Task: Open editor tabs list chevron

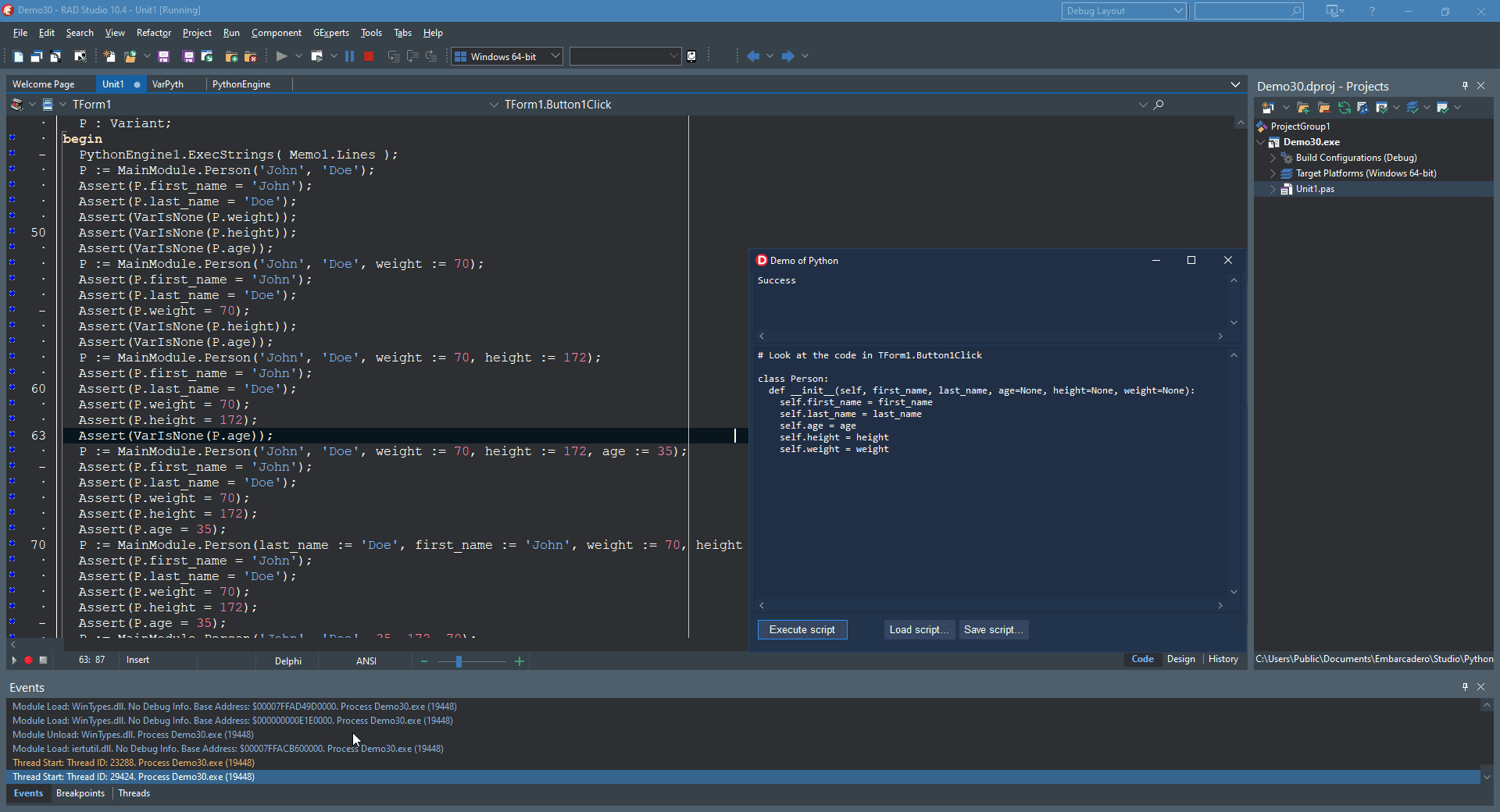Action: [1235, 84]
